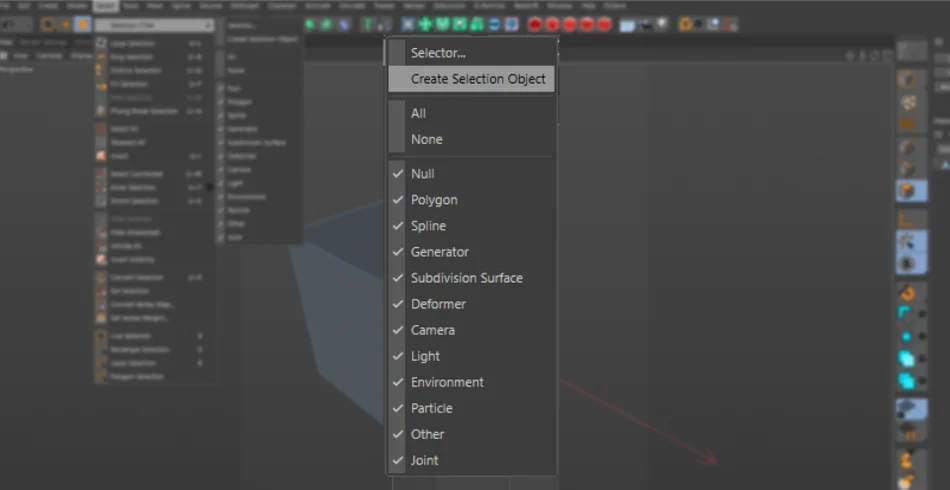Uncheck Particle in the magnified filter list

click(470, 408)
